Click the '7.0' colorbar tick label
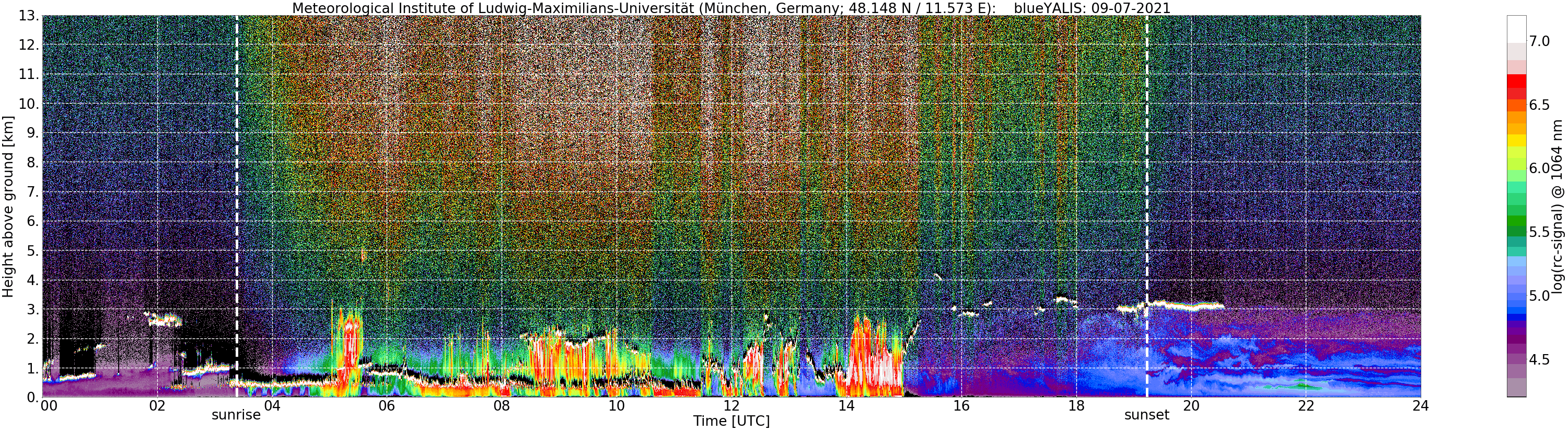This screenshot has height=431, width=1568. (x=1539, y=41)
